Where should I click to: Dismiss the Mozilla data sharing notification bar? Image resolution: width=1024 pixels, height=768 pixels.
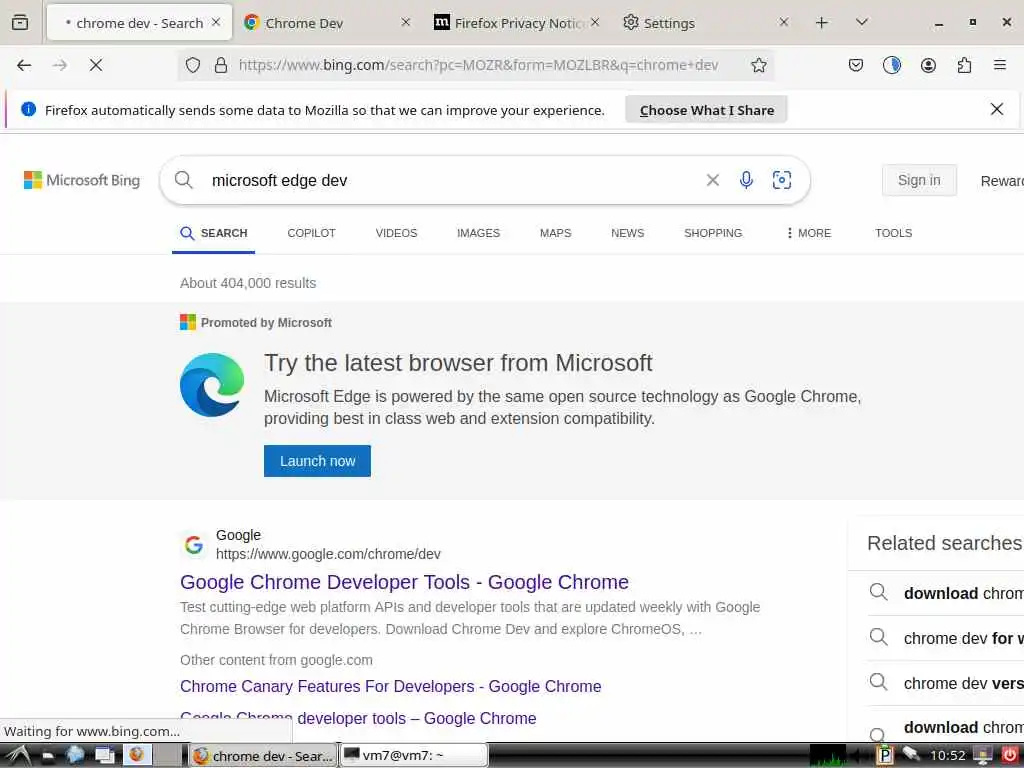click(997, 109)
